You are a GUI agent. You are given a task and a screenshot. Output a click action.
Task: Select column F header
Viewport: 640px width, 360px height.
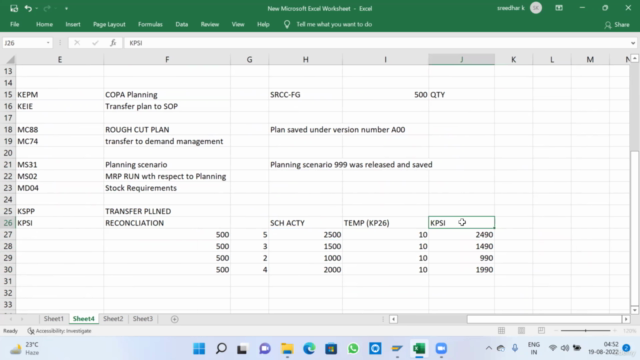(x=167, y=60)
